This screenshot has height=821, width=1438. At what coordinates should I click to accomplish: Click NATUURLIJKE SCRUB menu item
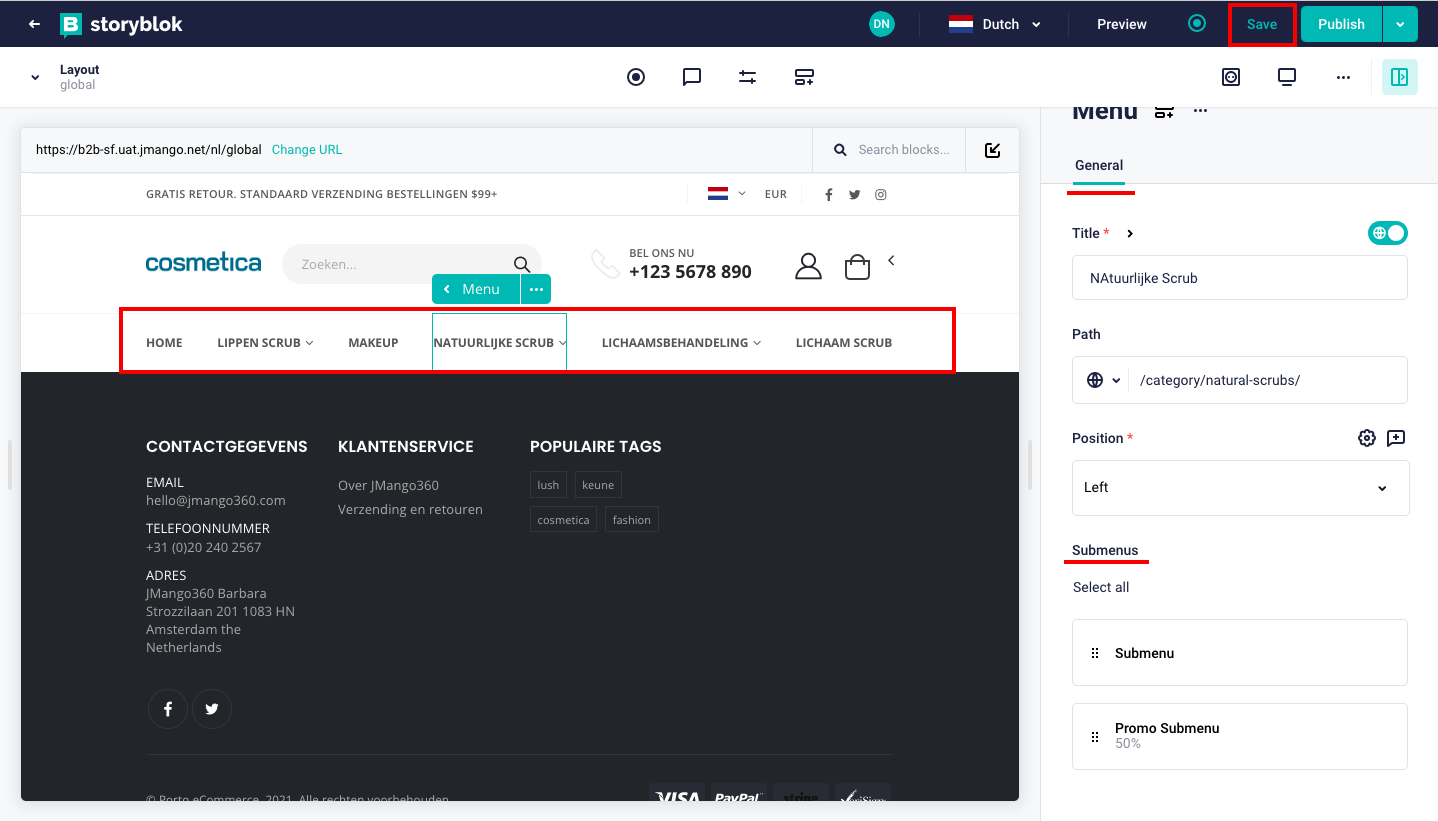(x=494, y=343)
